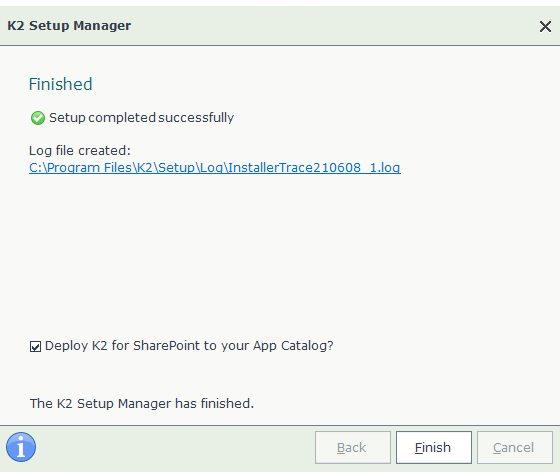Complete setup using the Finish button
This screenshot has width=560, height=472.
tap(434, 447)
